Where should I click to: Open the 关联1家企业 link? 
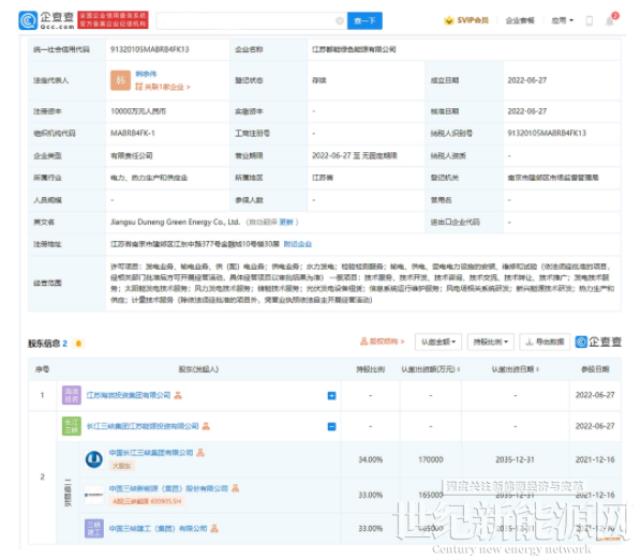coord(162,87)
